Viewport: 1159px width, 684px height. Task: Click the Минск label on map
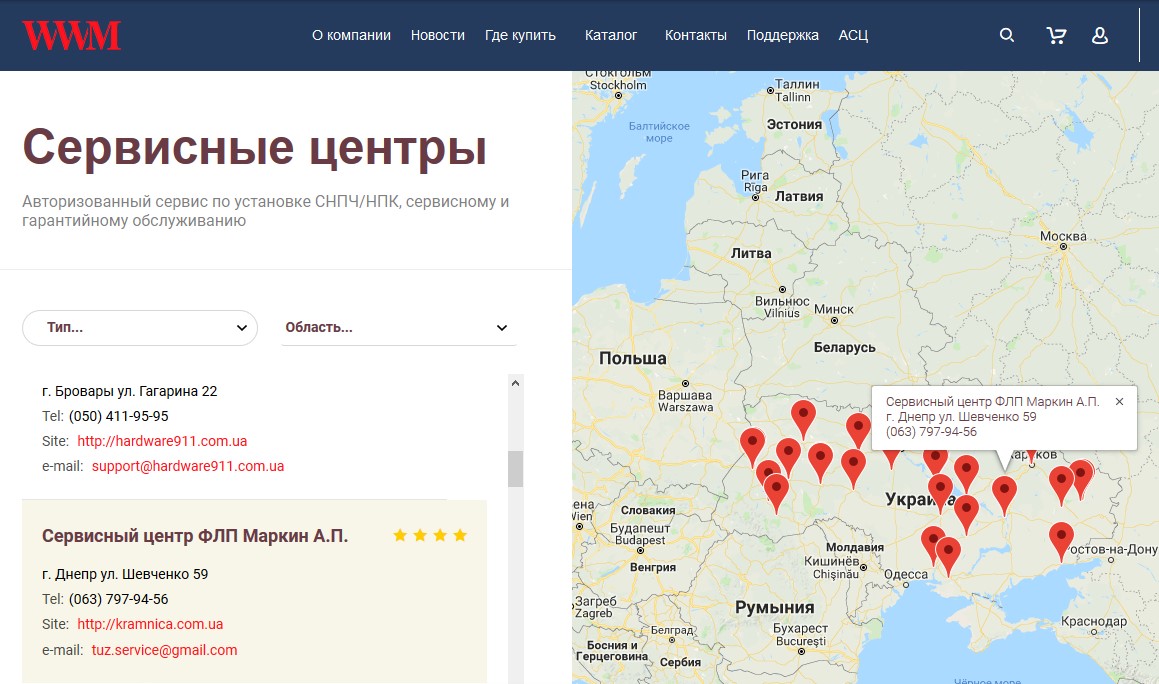tap(834, 309)
